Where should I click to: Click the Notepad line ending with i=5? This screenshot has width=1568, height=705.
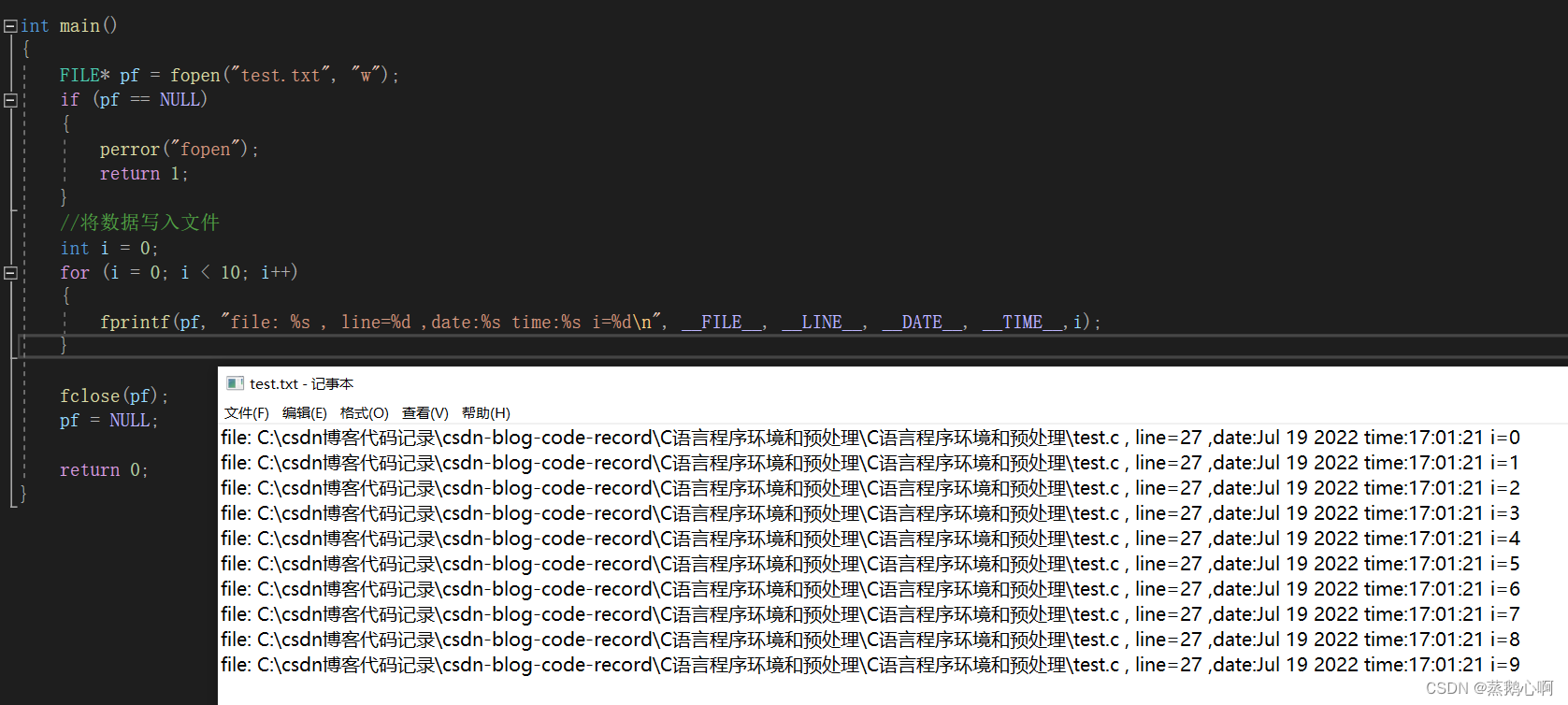(x=870, y=564)
